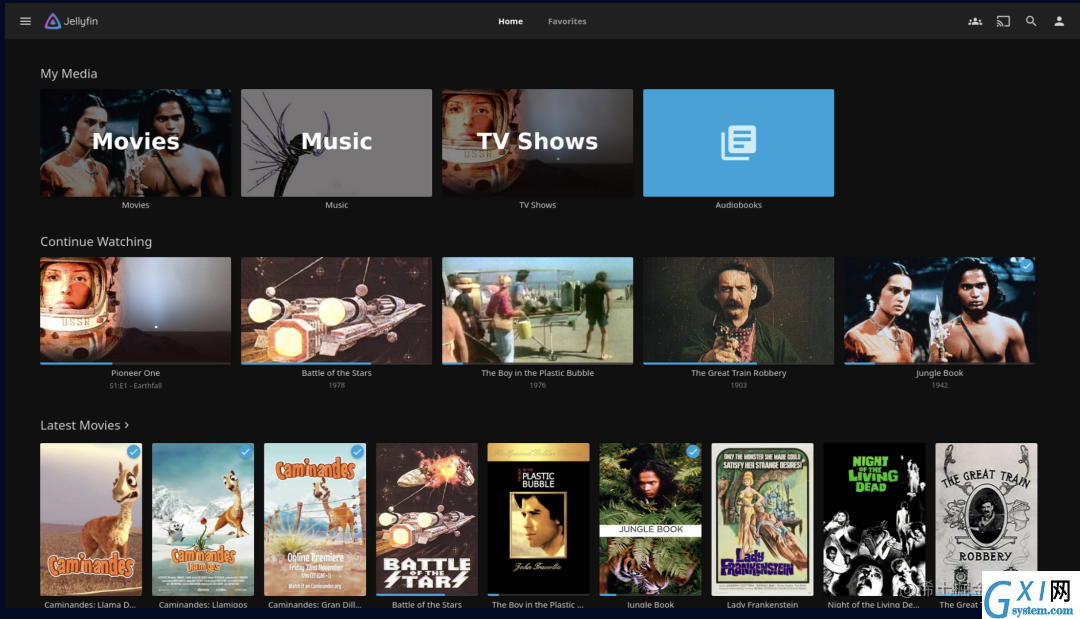Open S1:E1 - Earthfall episode link

(x=136, y=386)
